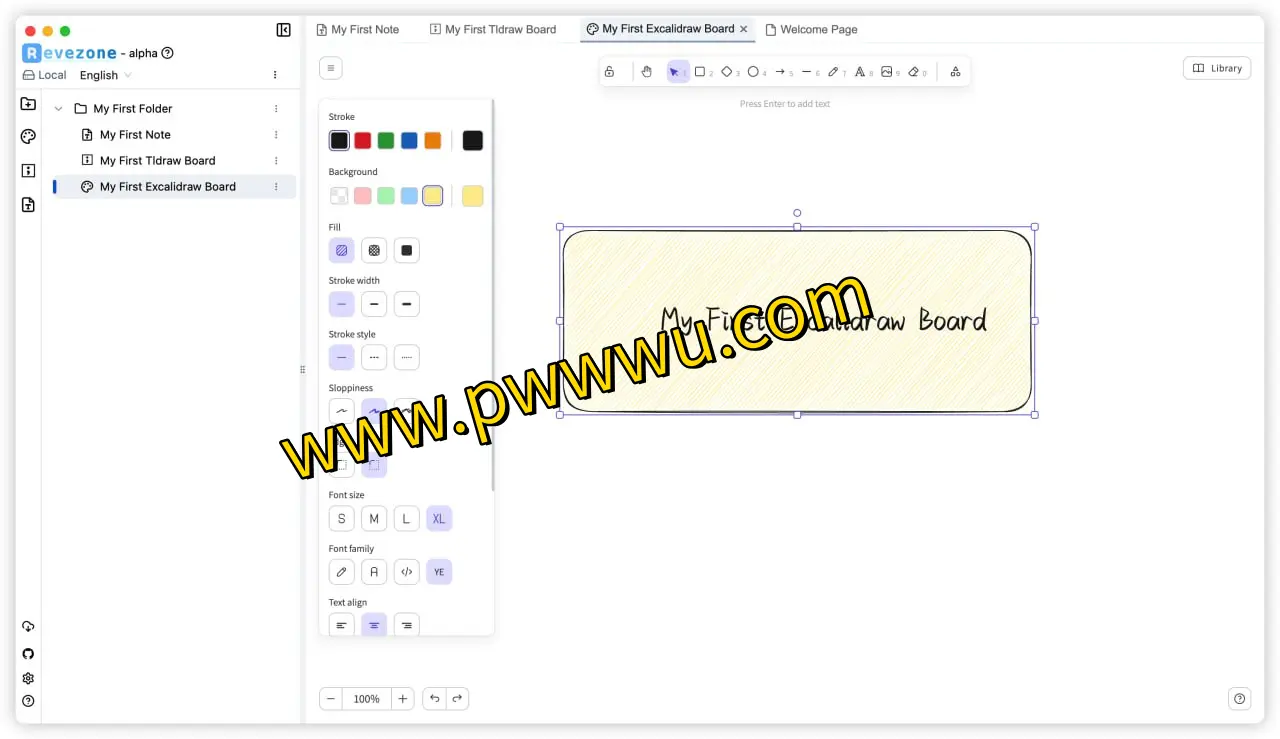Open the Library panel
Viewport: 1280px width, 739px height.
1216,68
